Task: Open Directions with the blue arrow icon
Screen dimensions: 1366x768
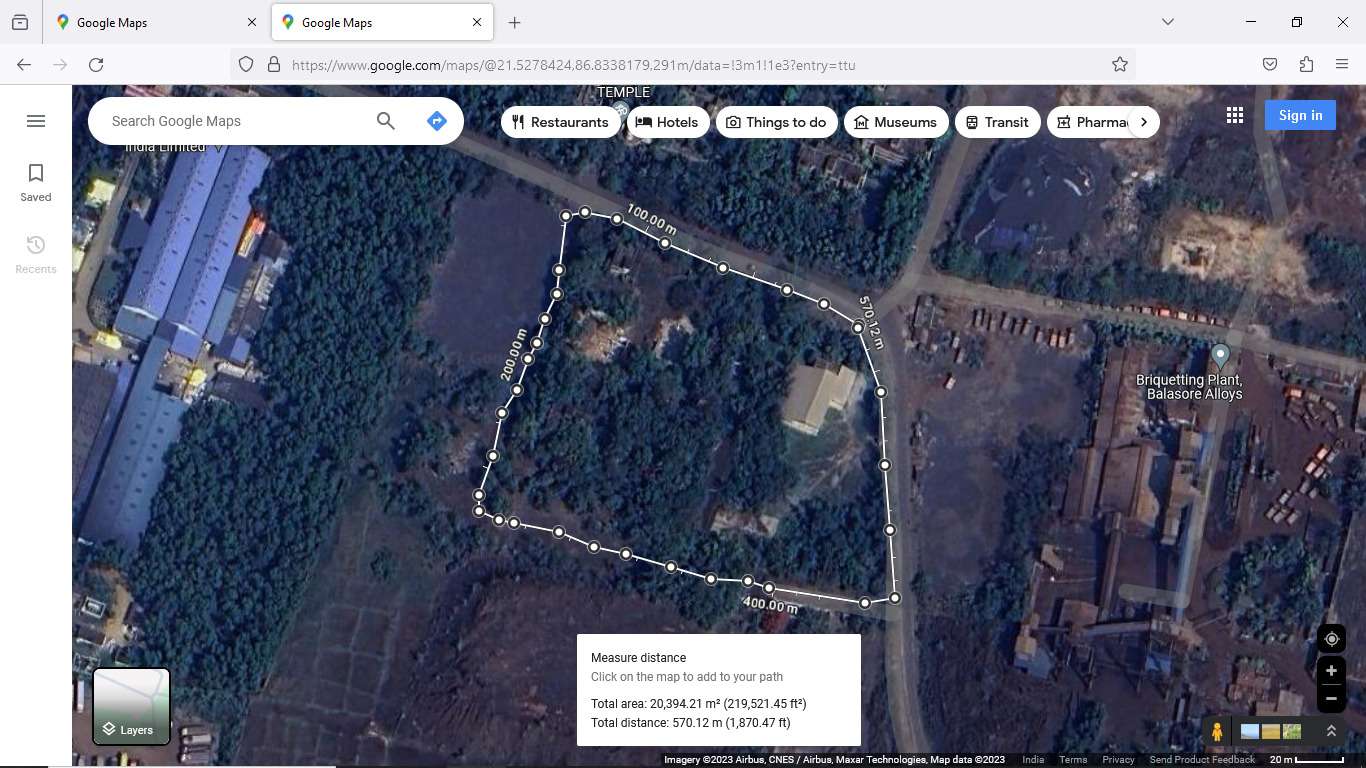Action: (x=436, y=121)
